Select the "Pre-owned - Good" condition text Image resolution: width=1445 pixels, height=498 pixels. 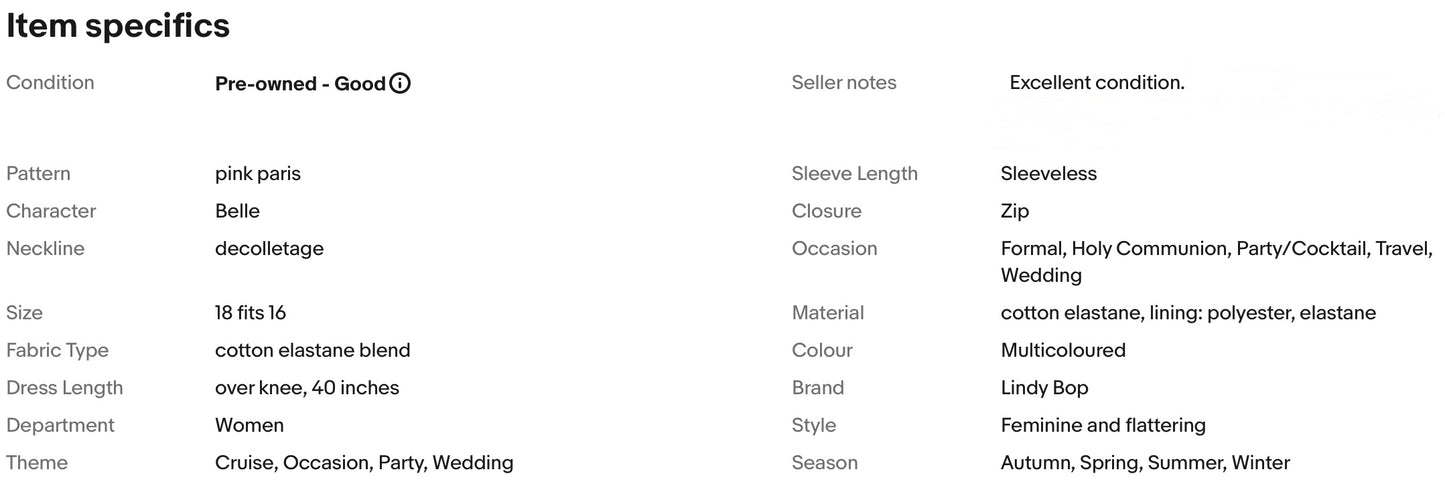(300, 84)
